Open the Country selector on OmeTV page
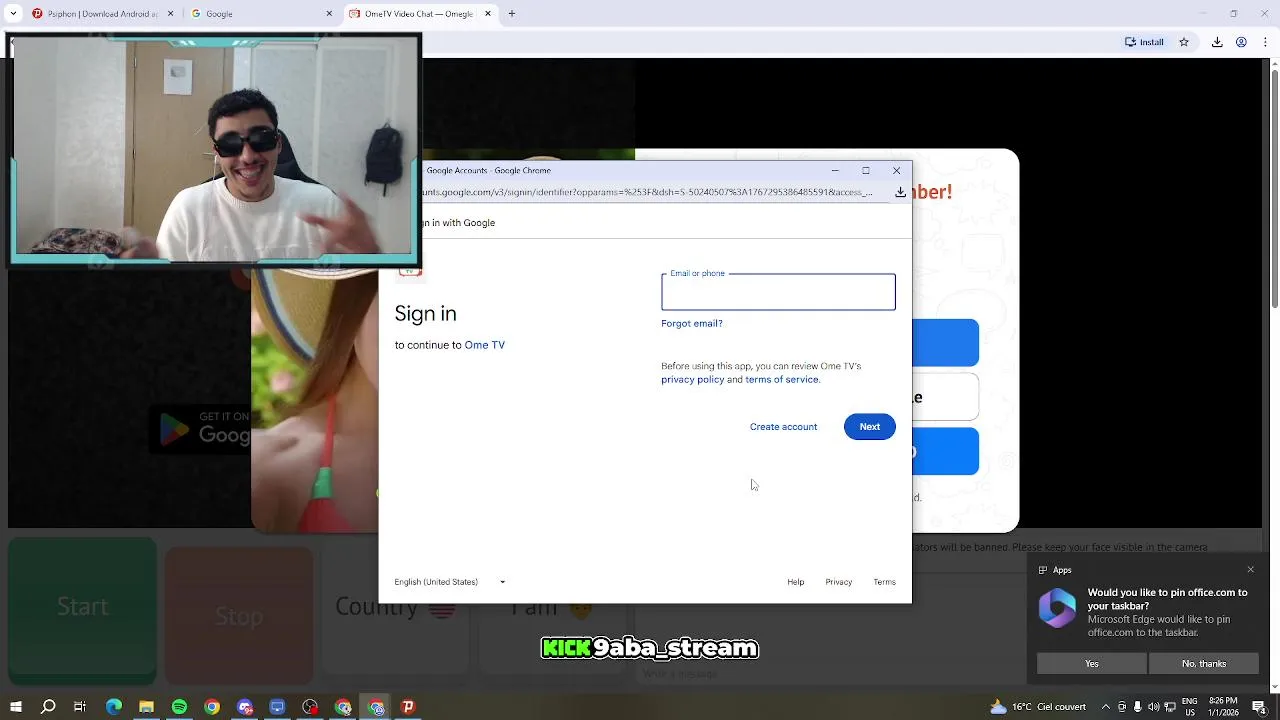The image size is (1280, 720). coord(395,607)
